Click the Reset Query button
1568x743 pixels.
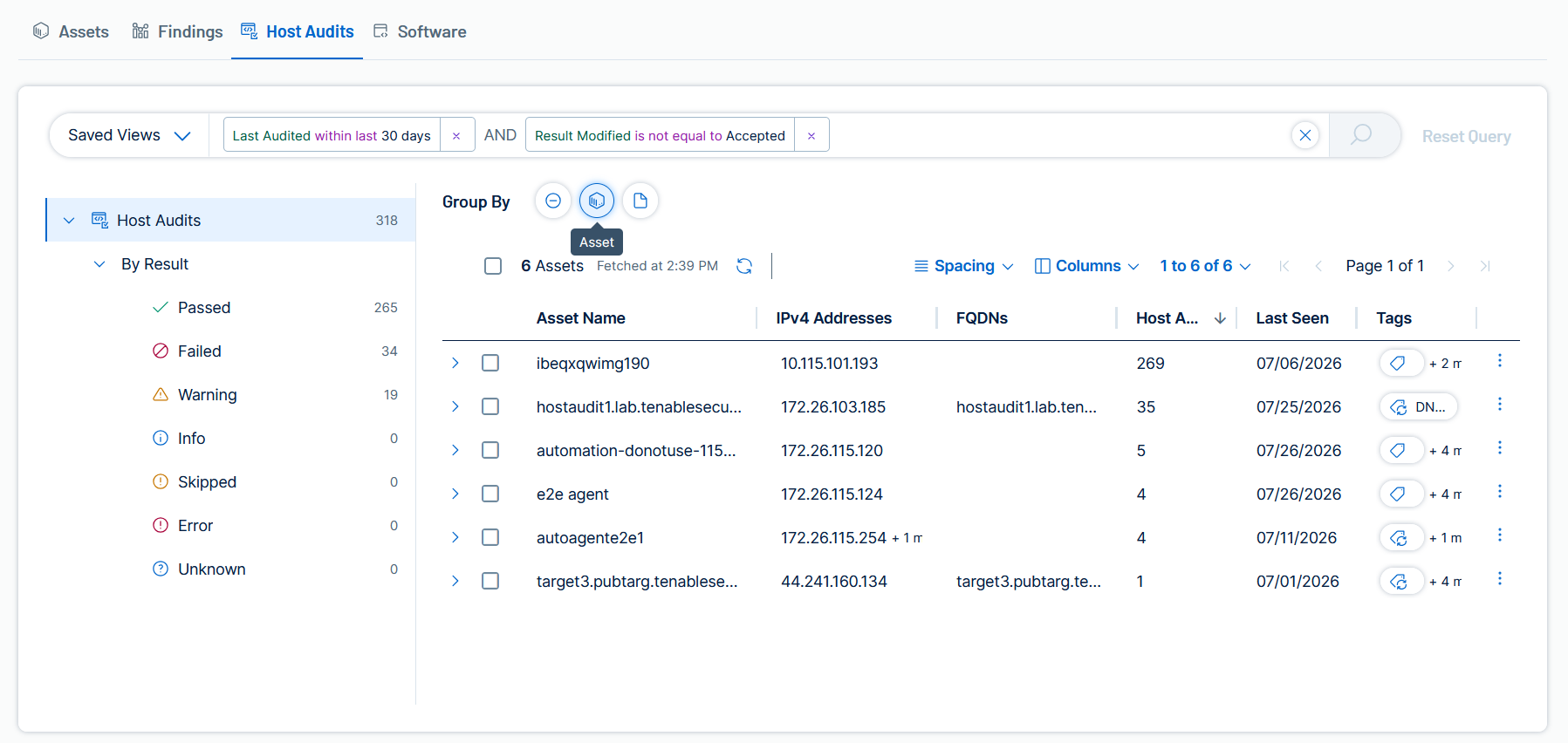click(1466, 136)
